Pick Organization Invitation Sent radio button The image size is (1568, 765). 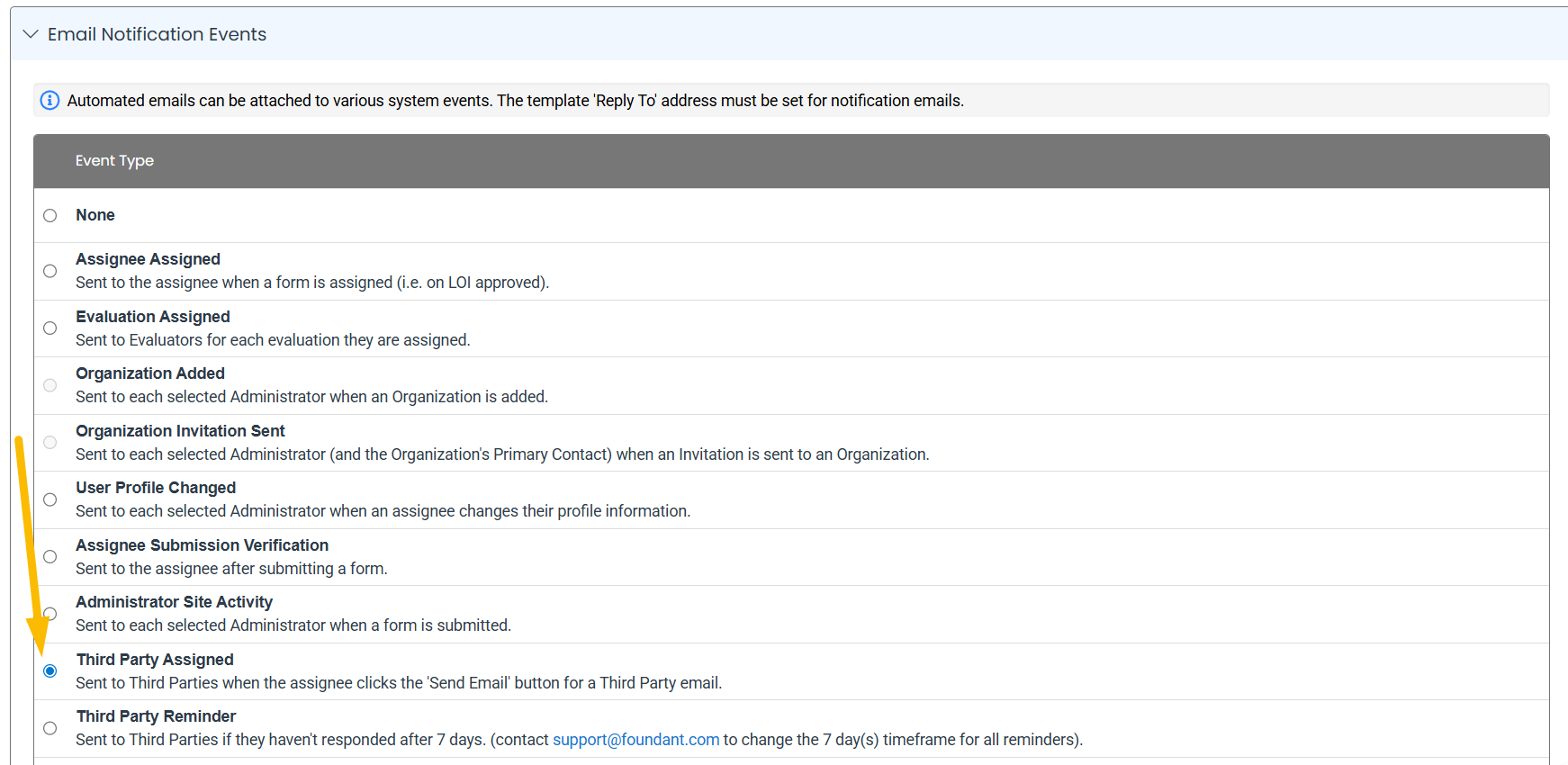point(50,443)
